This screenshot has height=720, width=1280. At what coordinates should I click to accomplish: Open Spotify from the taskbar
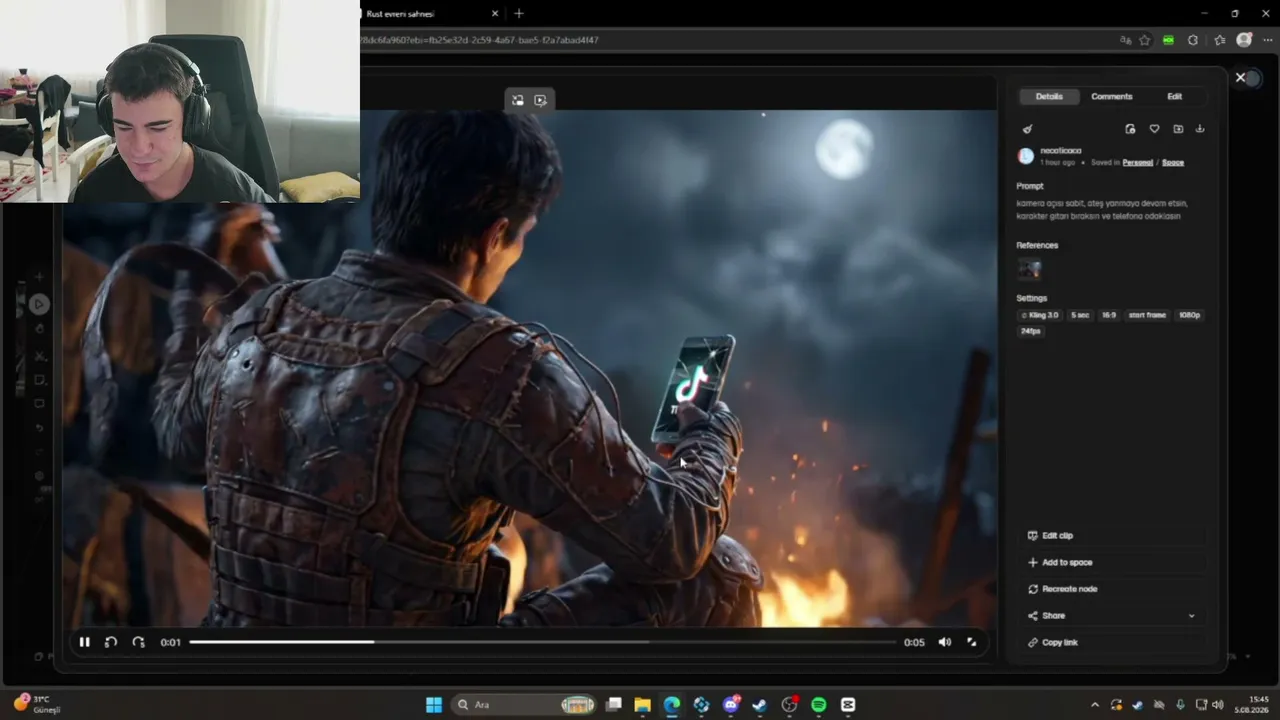819,705
